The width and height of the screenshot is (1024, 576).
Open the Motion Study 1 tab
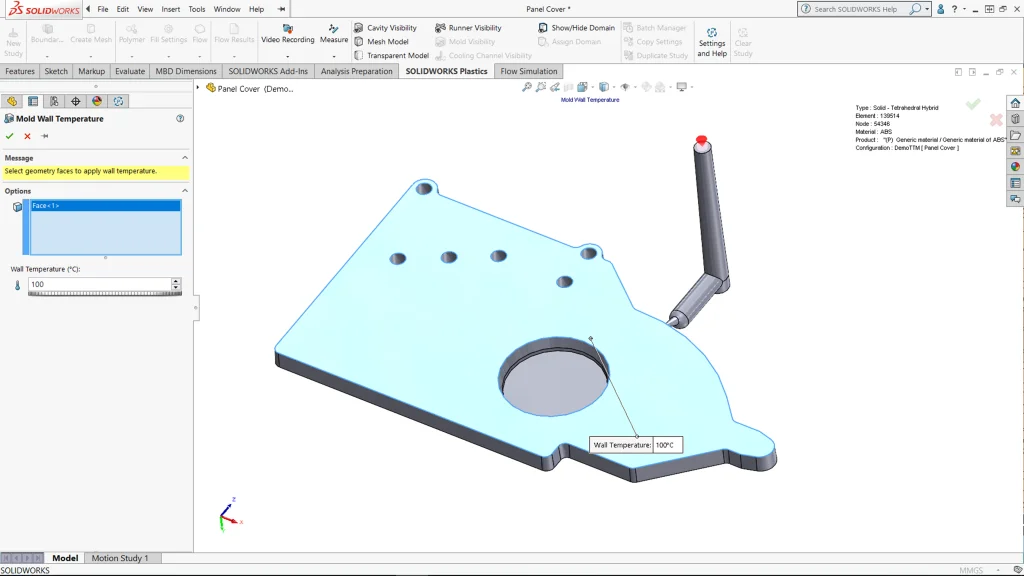pos(120,558)
